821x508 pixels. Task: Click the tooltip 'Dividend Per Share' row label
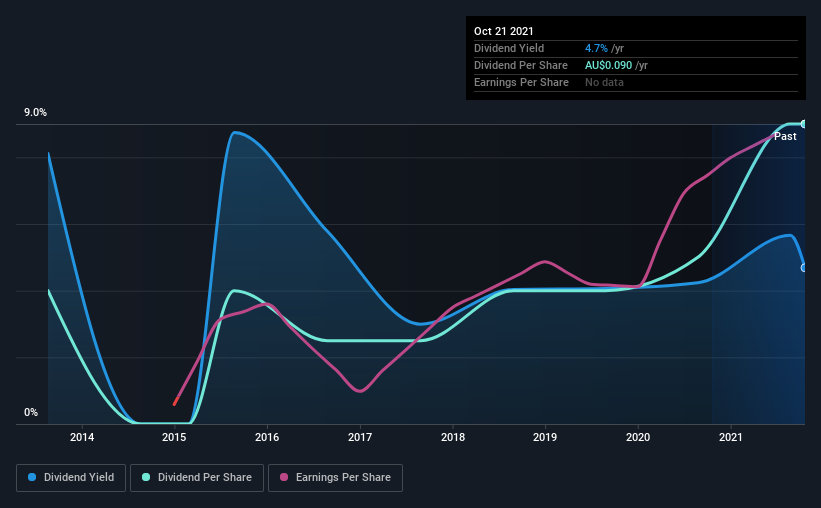coord(520,65)
